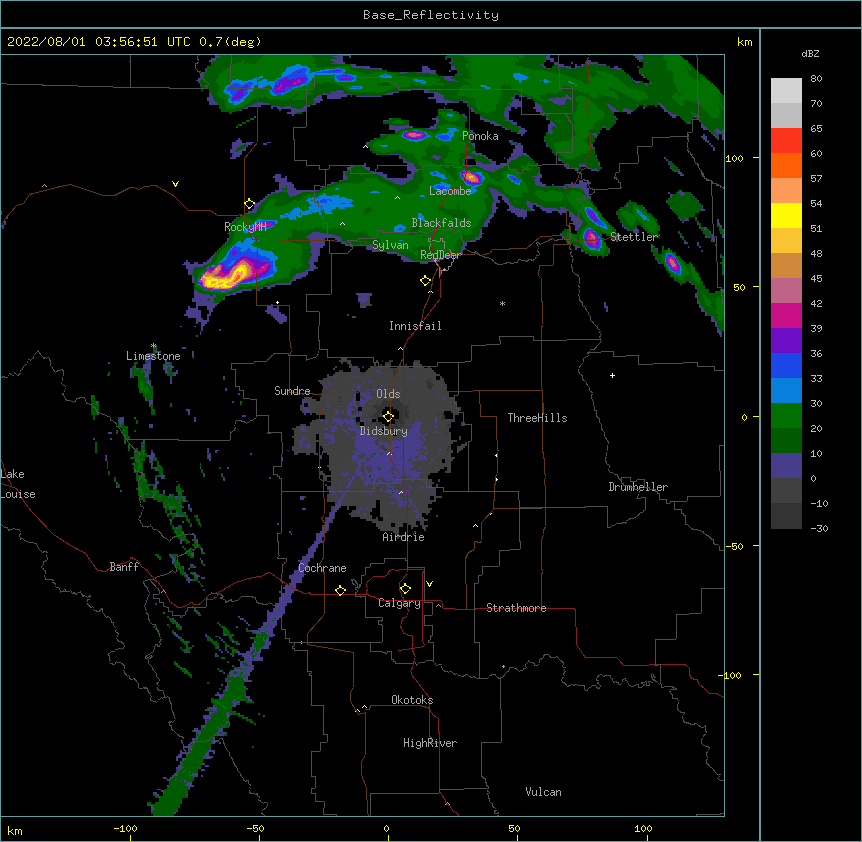
Task: Click the Innisfail city label
Action: 415,326
